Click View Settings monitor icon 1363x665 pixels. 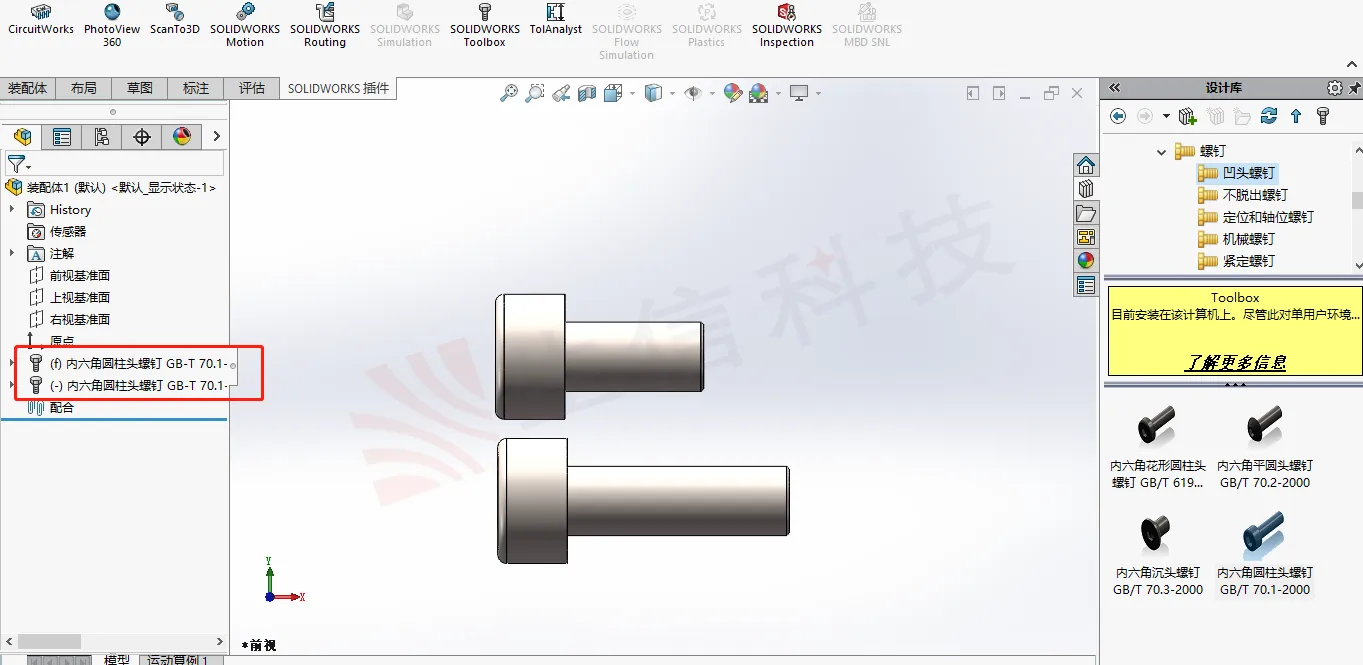799,93
